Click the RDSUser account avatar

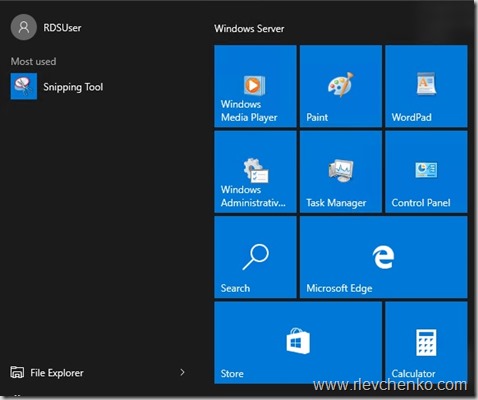(x=24, y=27)
